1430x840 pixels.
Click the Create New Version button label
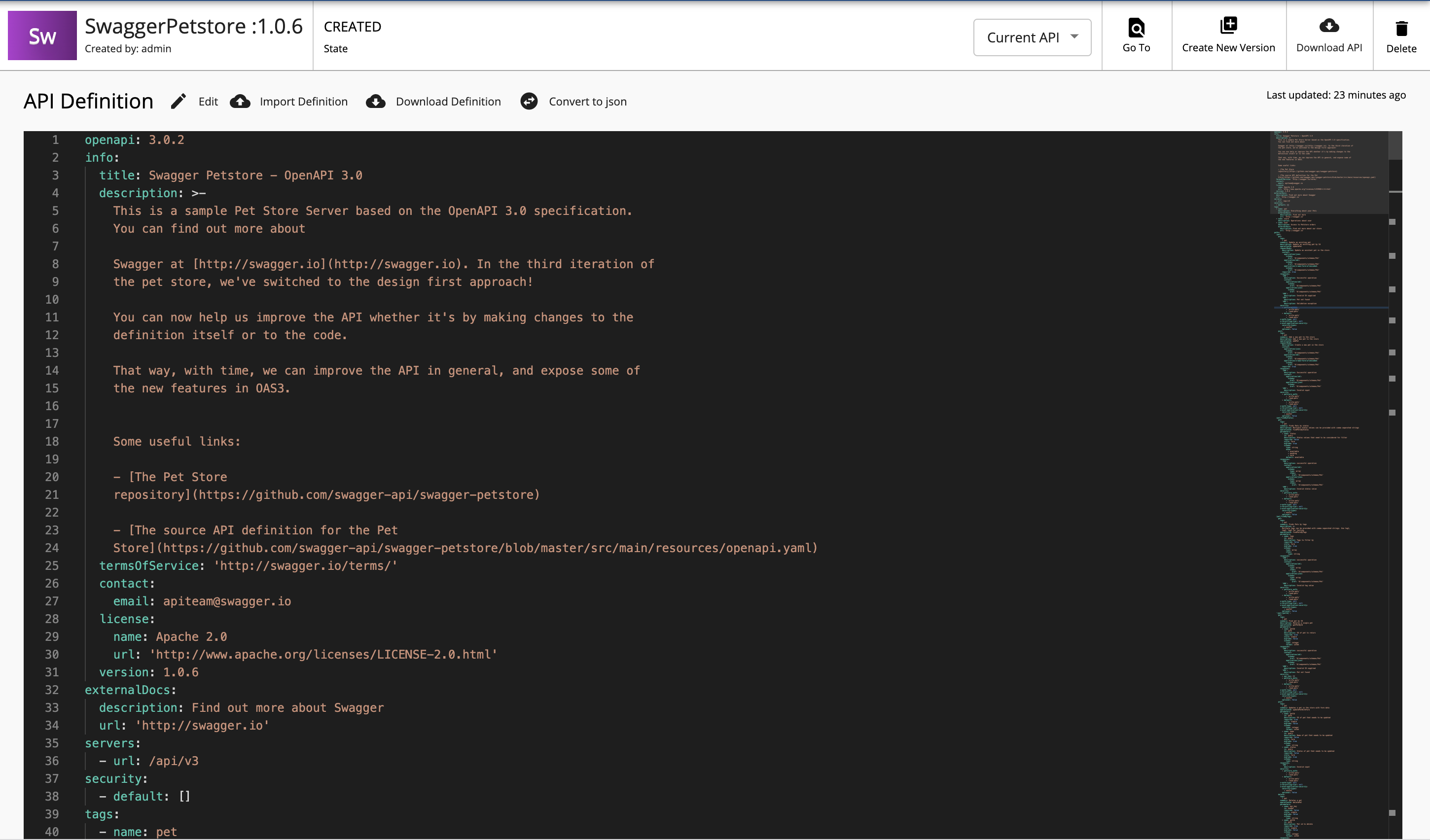coord(1228,48)
